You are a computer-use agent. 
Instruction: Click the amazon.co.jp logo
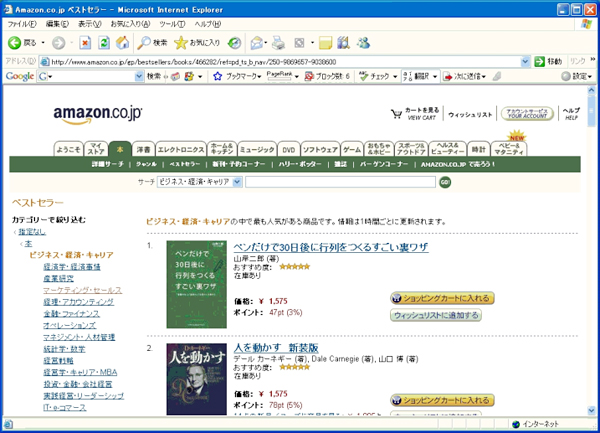[98, 114]
